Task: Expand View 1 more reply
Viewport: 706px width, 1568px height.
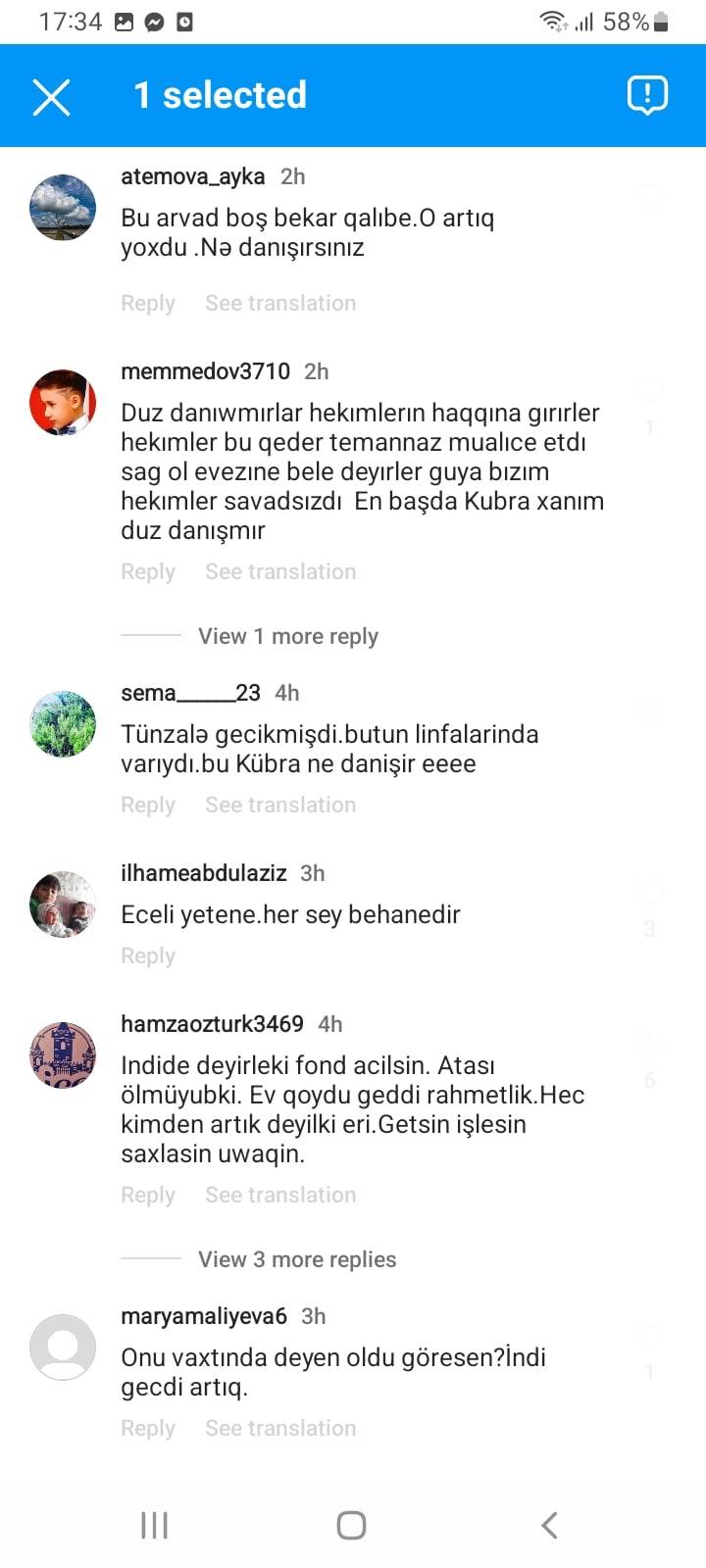Action: tap(288, 636)
